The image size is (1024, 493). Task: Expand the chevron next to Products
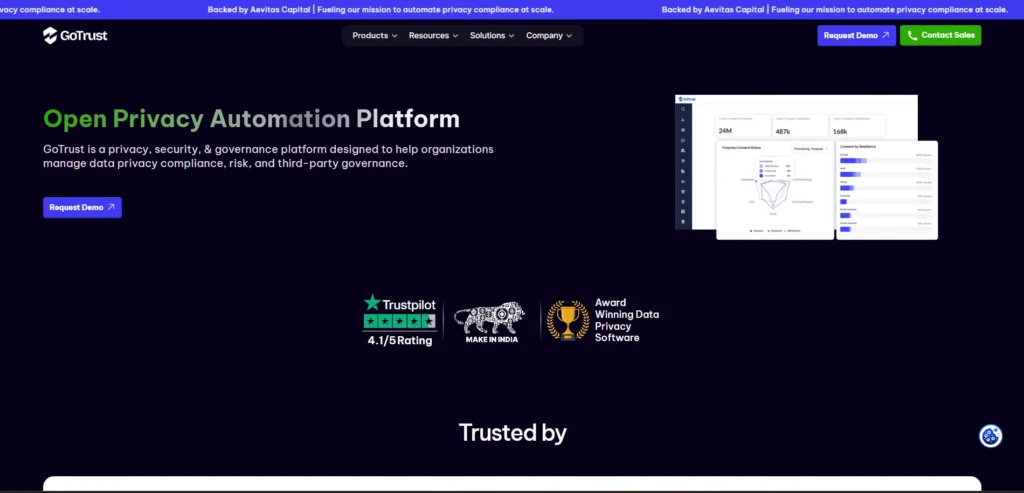(394, 36)
